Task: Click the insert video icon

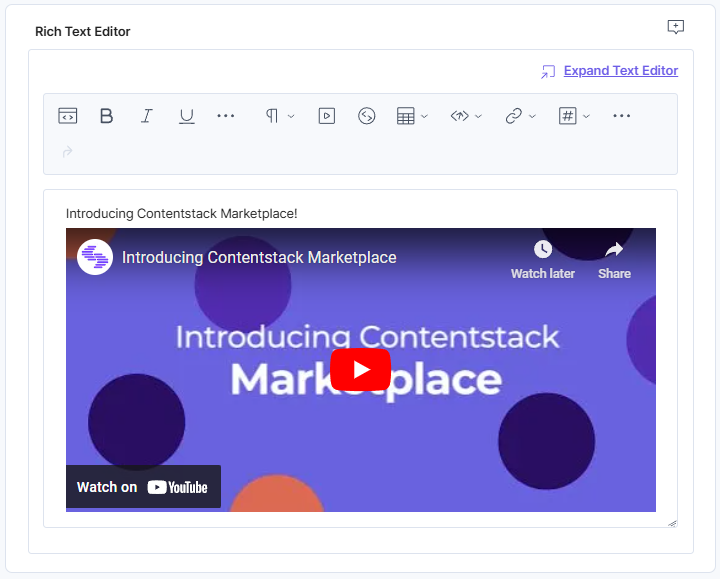Action: [x=326, y=116]
